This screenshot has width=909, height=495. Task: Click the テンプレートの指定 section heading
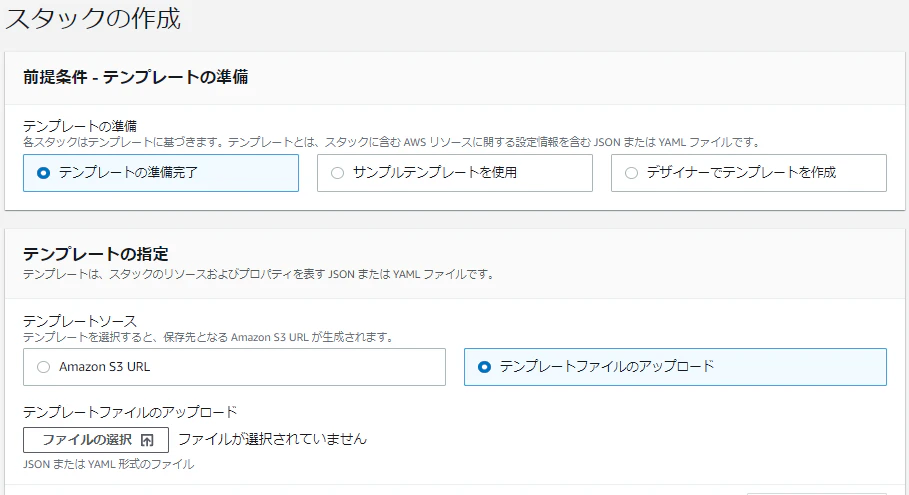click(x=96, y=254)
